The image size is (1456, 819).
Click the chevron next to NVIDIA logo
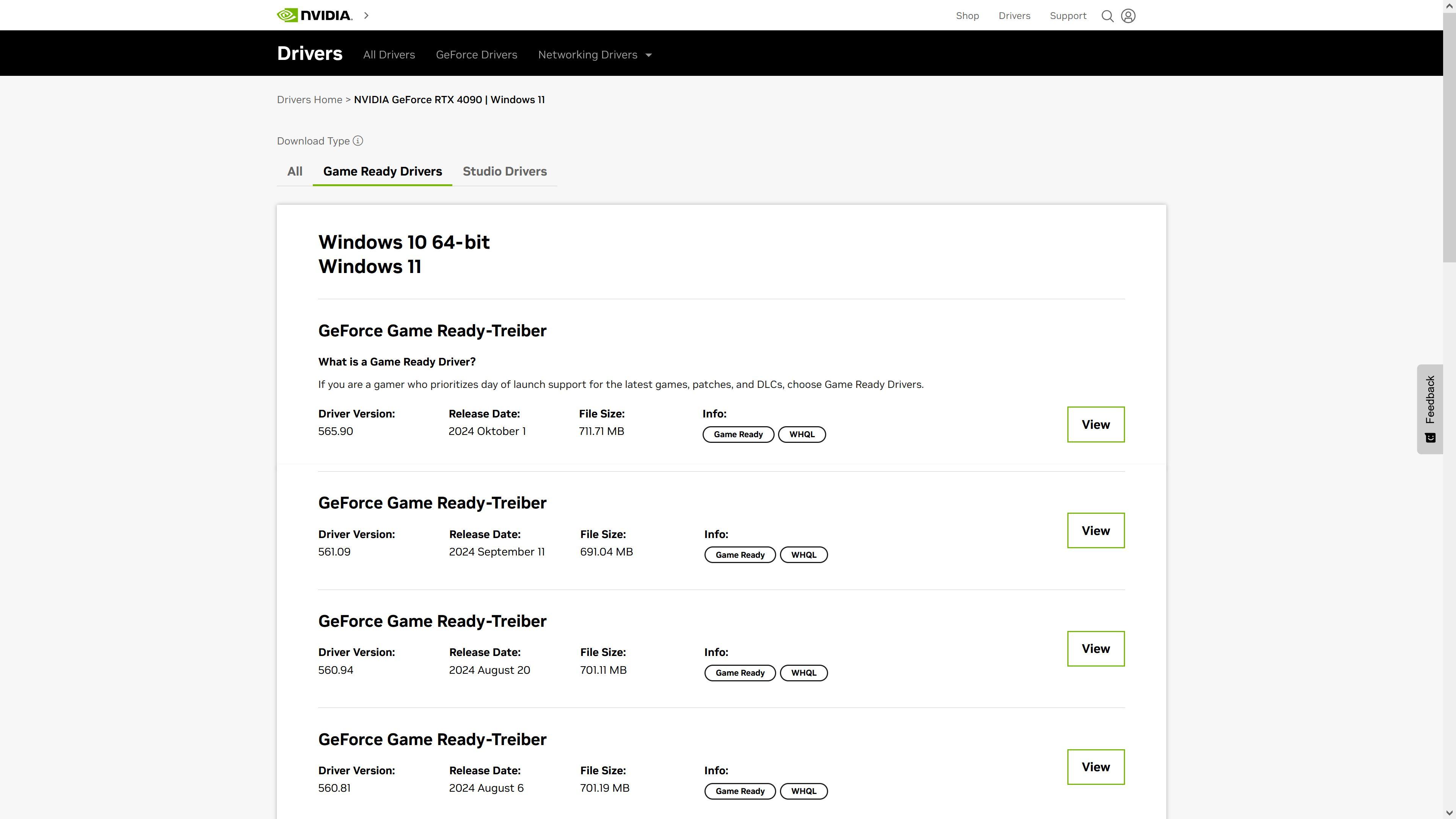[366, 15]
